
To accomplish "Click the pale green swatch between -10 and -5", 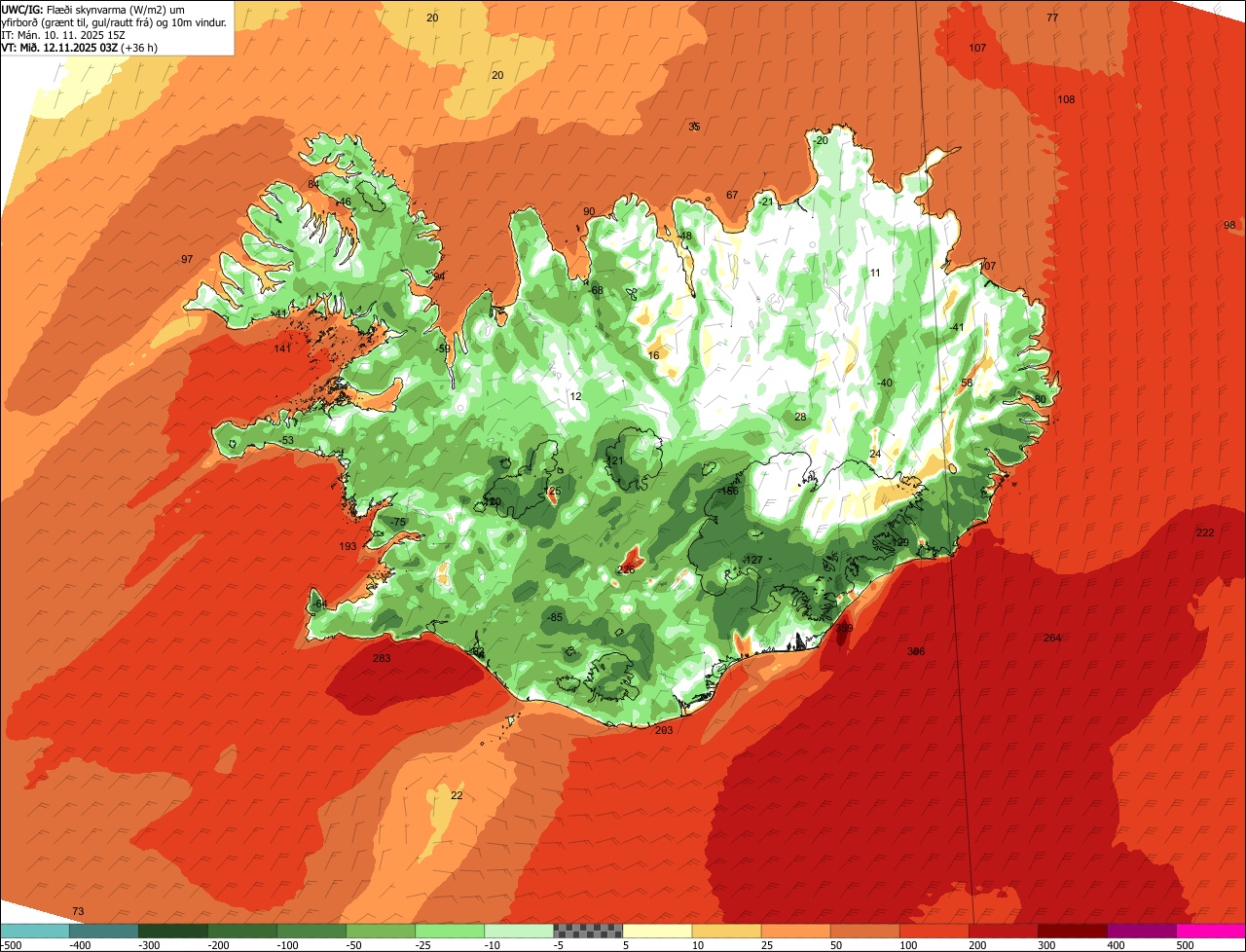I will click(519, 931).
